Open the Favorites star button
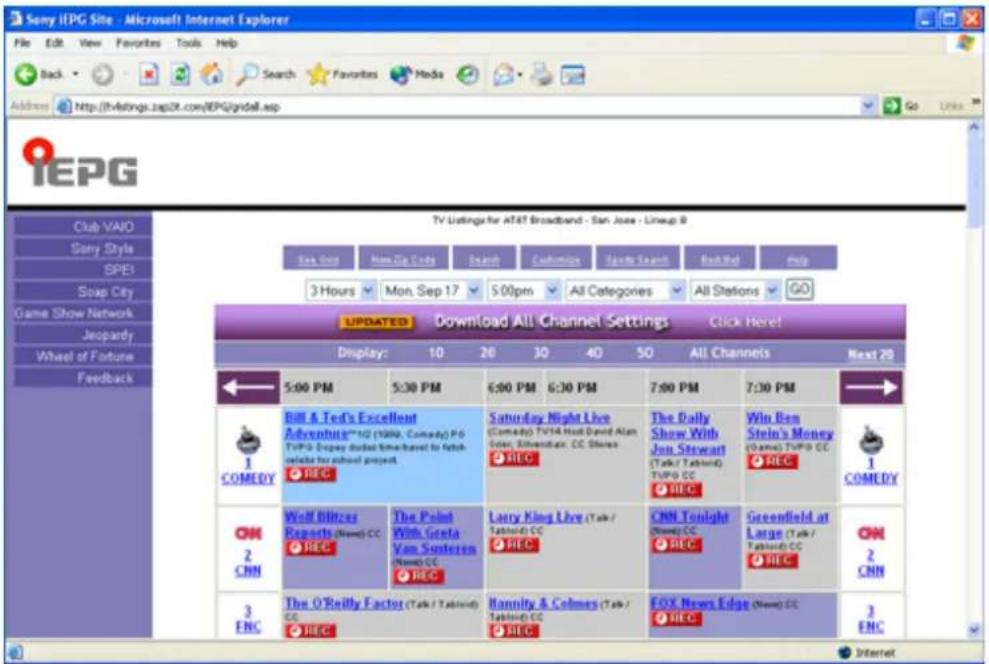Image resolution: width=989 pixels, height=664 pixels. [x=342, y=74]
